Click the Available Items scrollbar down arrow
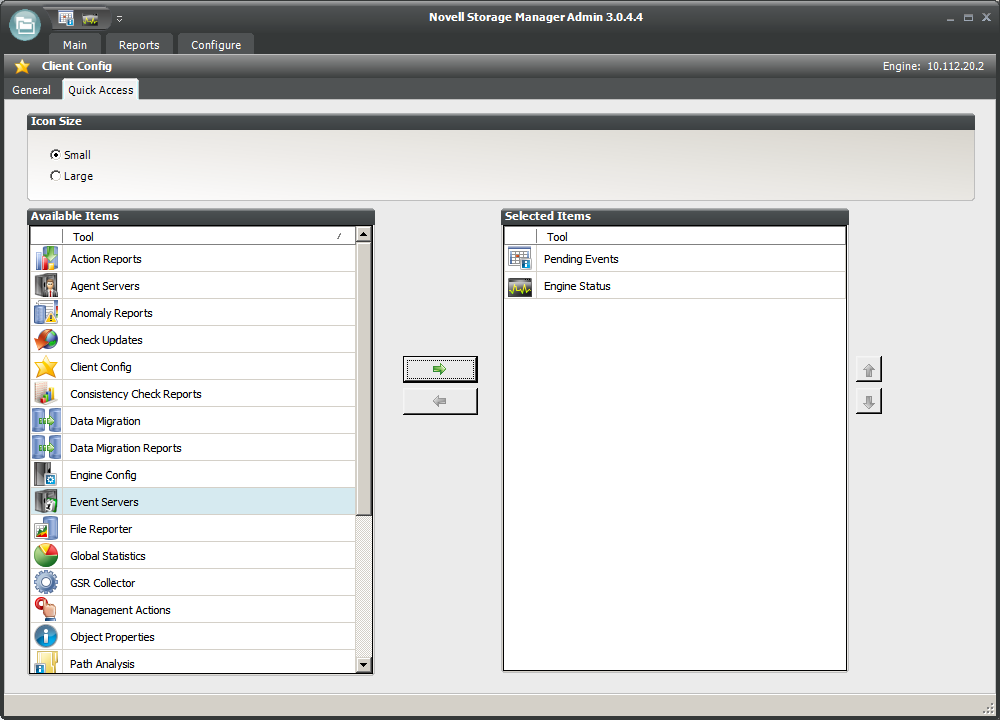The image size is (1000, 720). 364,665
